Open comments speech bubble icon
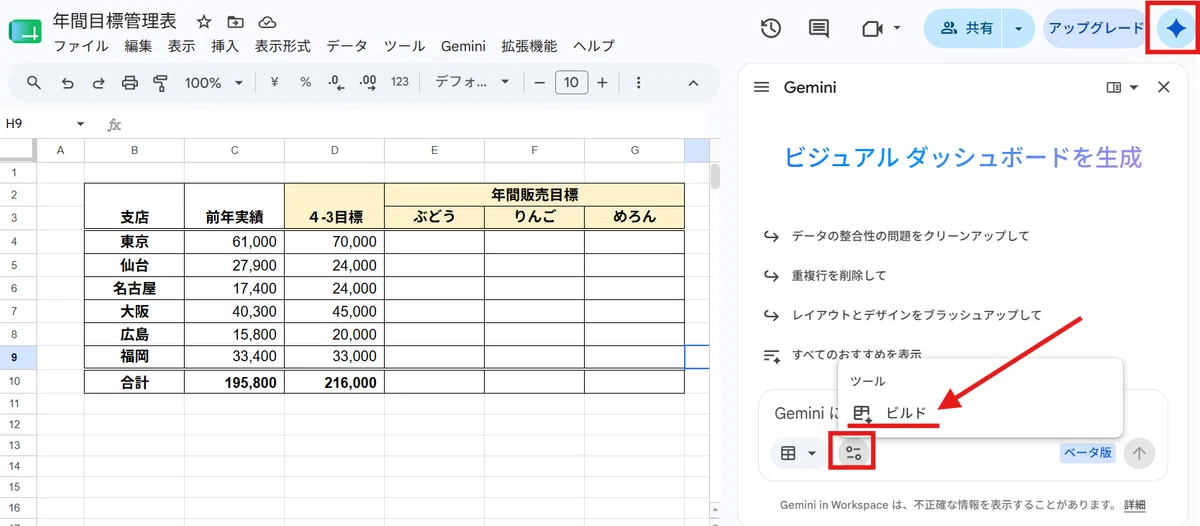This screenshot has height=526, width=1200. point(819,28)
